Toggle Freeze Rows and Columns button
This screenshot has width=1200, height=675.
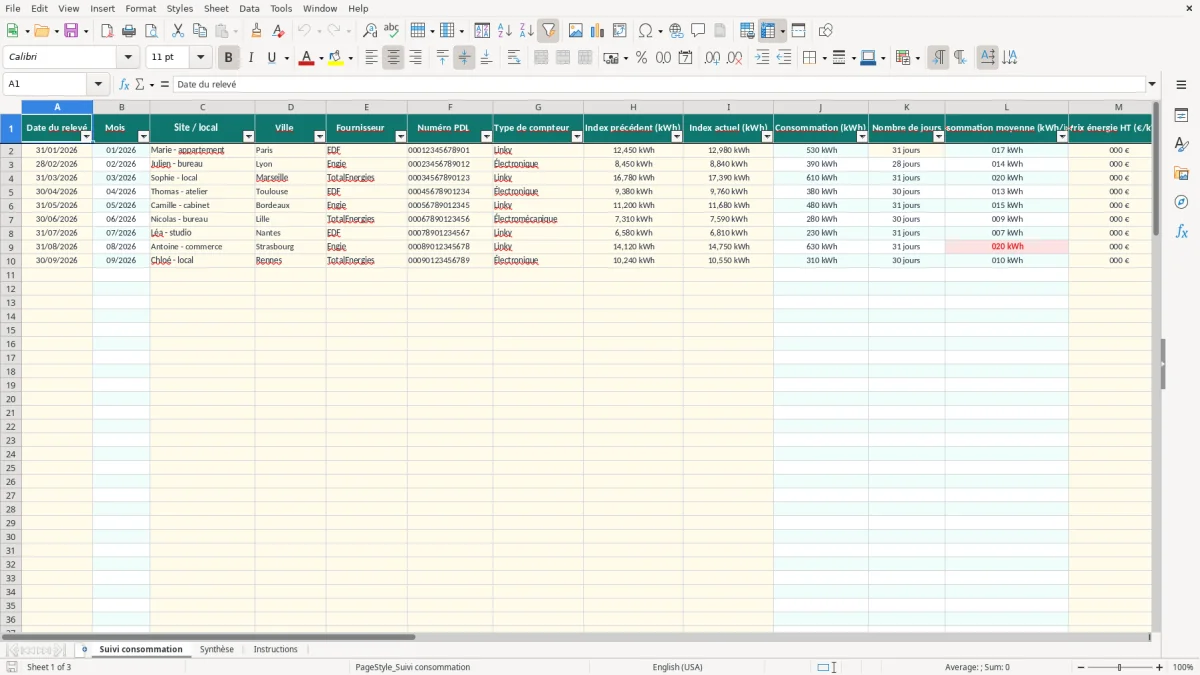coord(768,31)
